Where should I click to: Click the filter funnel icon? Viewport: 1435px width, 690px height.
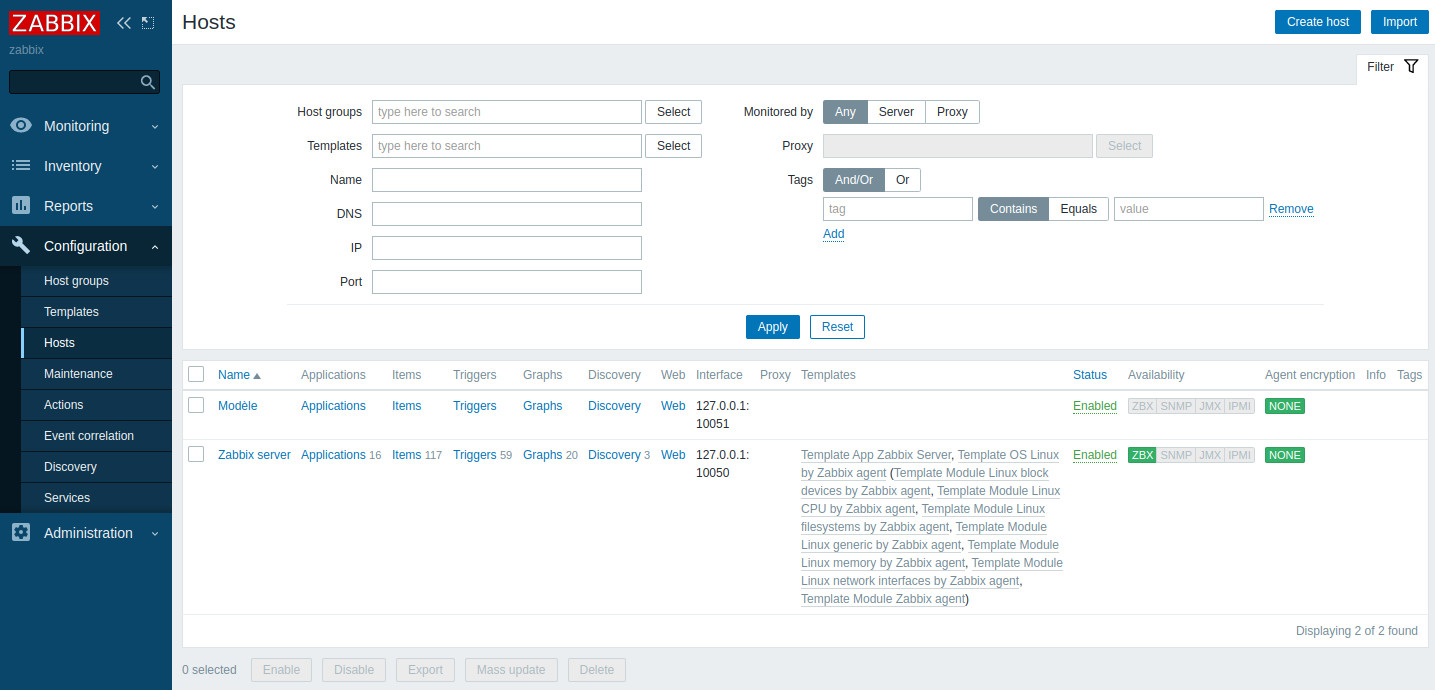[1411, 66]
